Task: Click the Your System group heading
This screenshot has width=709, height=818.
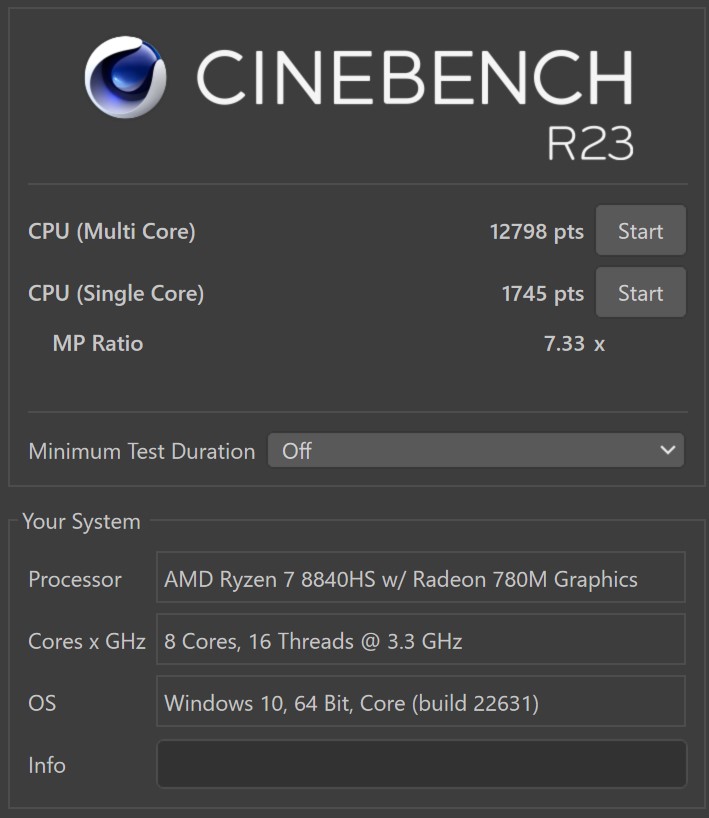Action: click(81, 522)
